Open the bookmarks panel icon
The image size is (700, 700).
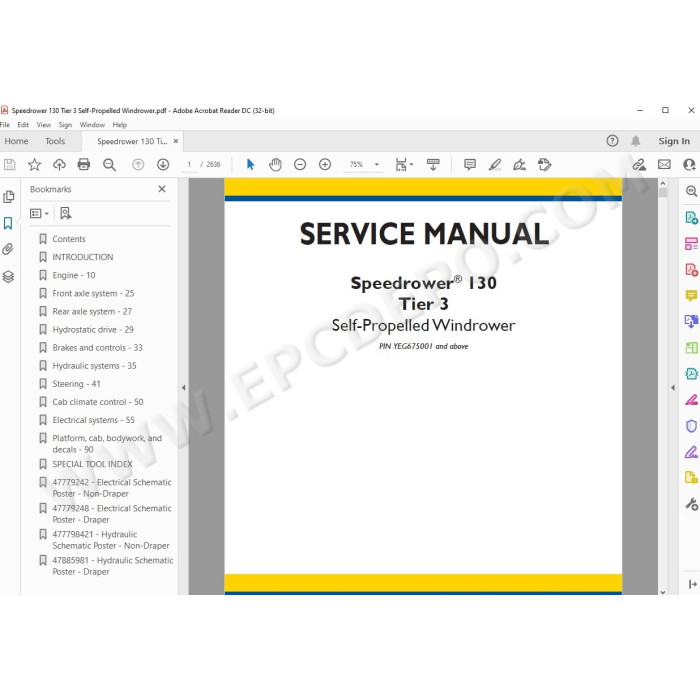point(8,223)
